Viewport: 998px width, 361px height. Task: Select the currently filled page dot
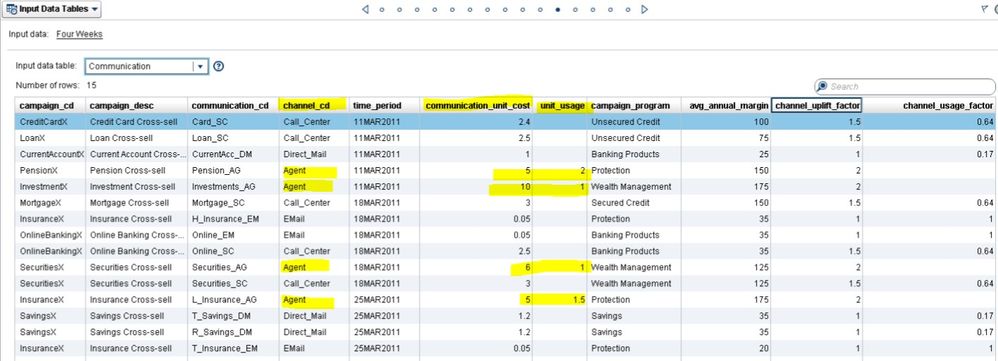tap(558, 10)
